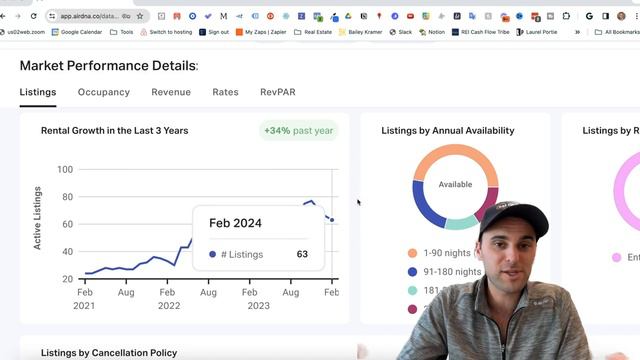Open the My Zaps | Zapier bookmark

coord(261,32)
